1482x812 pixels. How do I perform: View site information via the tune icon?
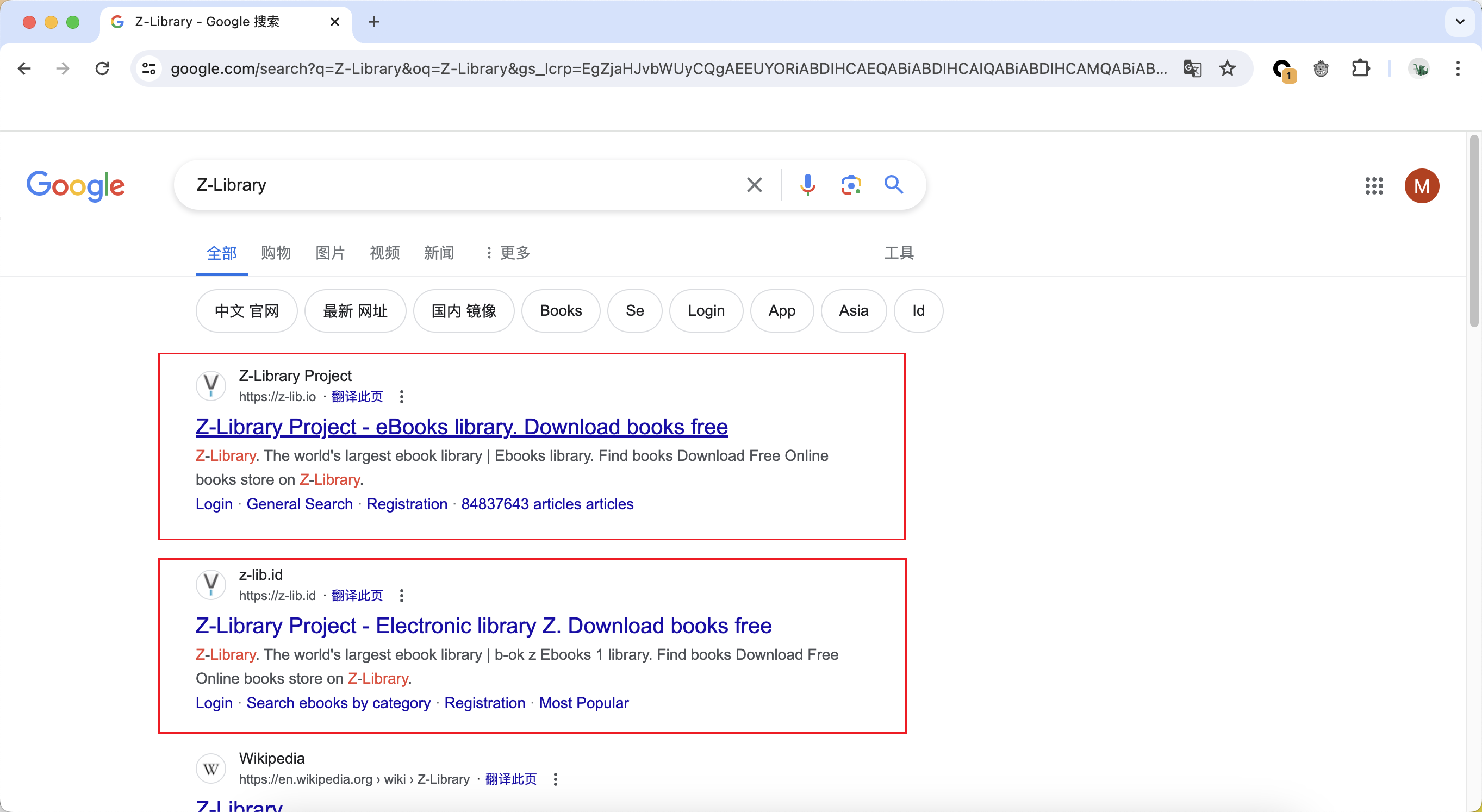tap(148, 68)
